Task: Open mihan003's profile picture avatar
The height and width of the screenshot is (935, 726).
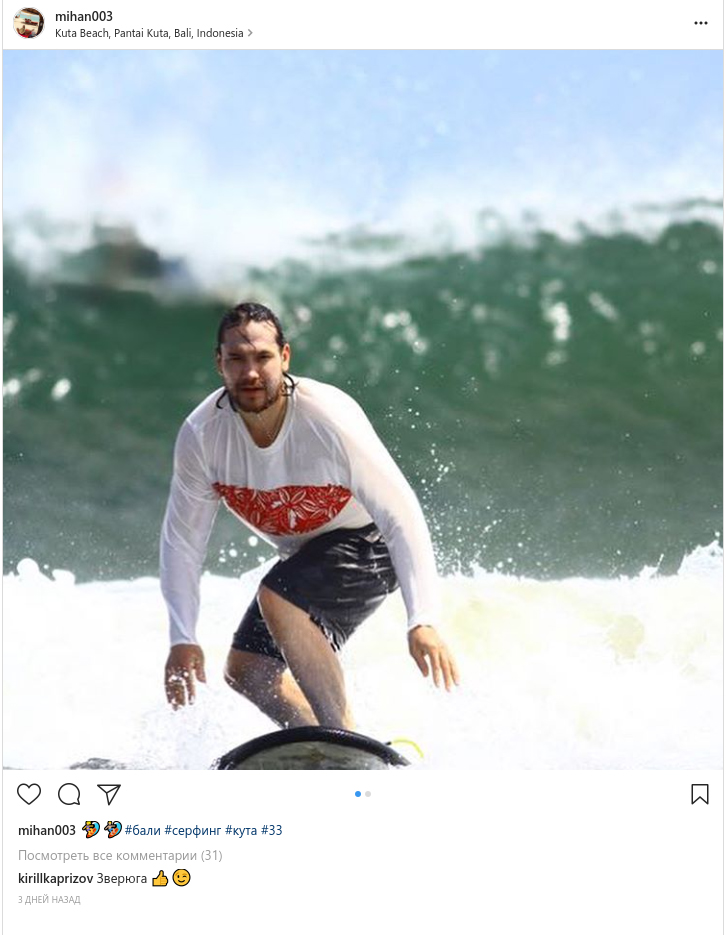Action: [29, 23]
